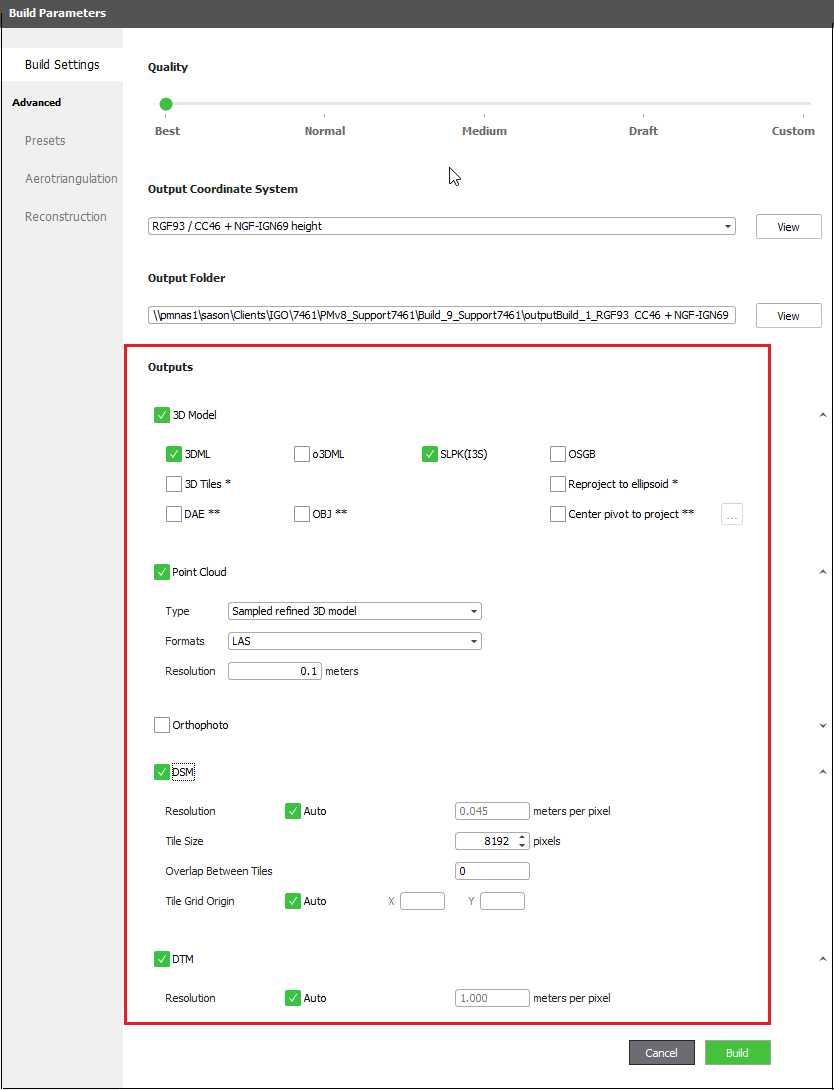
Task: Click the Output Folder path field
Action: 441,315
